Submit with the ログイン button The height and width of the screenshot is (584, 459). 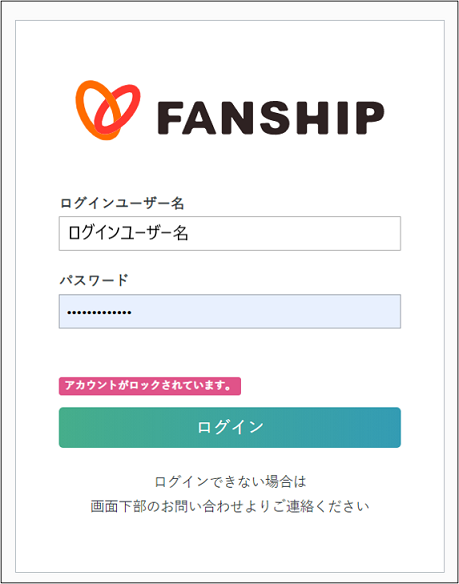click(x=230, y=427)
